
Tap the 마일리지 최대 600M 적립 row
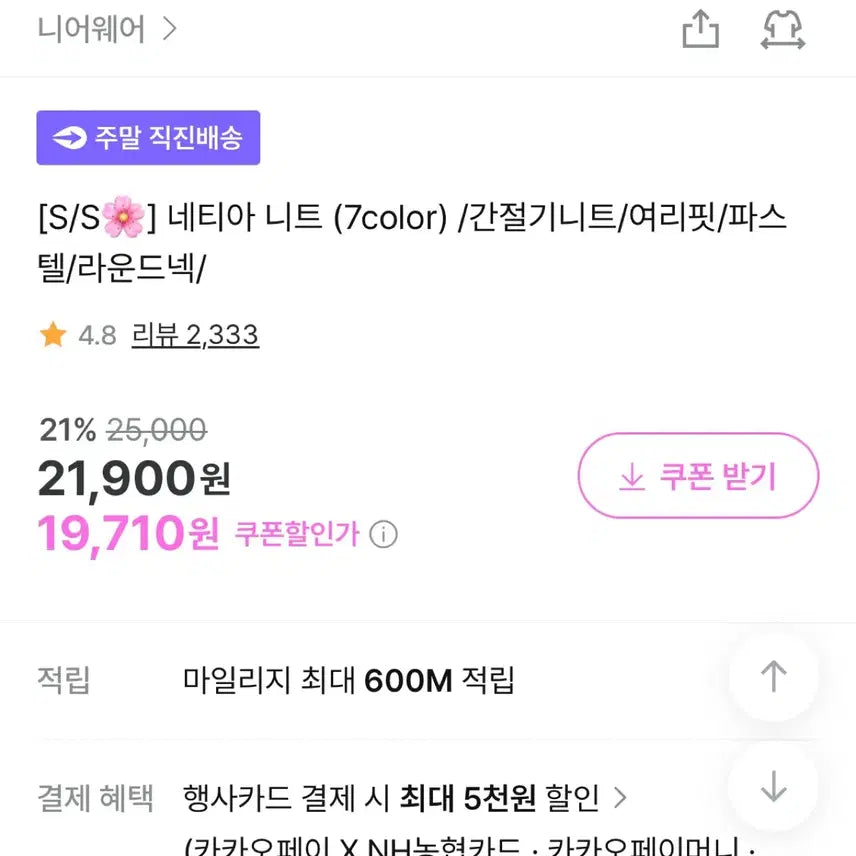pos(348,682)
